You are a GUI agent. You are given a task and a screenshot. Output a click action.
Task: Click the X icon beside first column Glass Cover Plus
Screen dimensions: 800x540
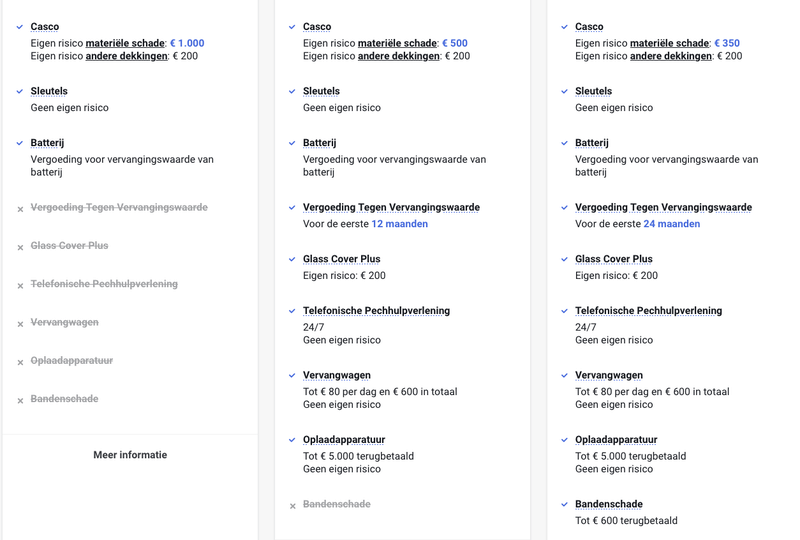click(x=20, y=247)
